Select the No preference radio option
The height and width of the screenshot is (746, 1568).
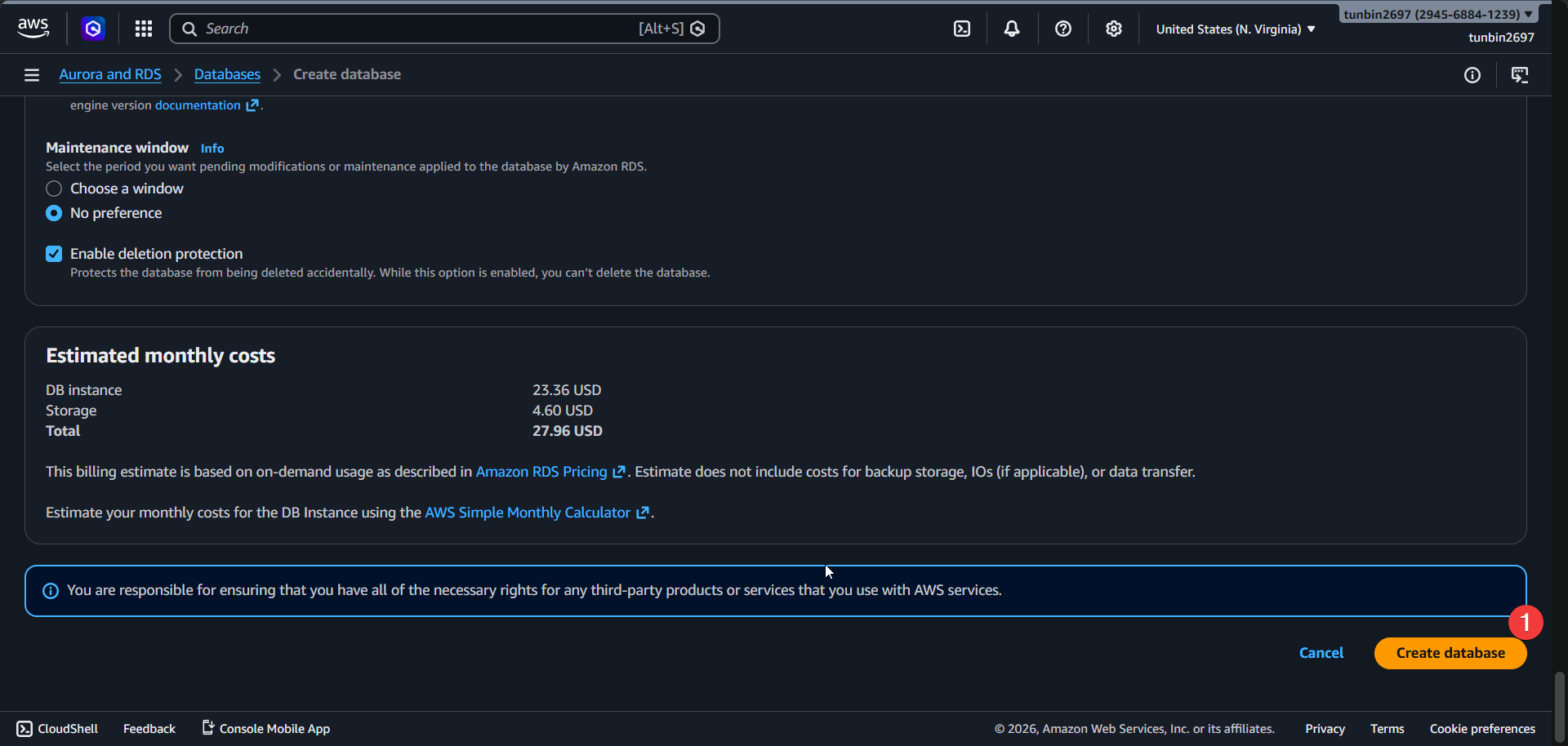[x=54, y=213]
